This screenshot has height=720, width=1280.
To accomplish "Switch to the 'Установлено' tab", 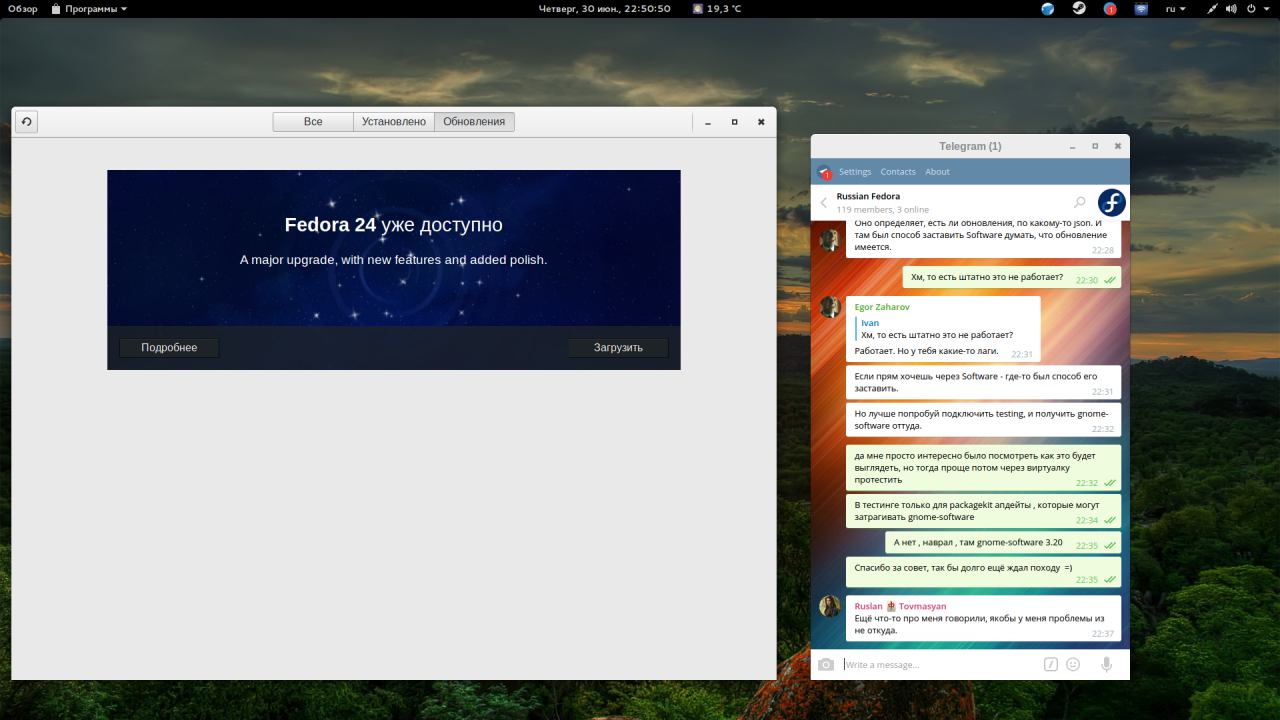I will pos(394,122).
